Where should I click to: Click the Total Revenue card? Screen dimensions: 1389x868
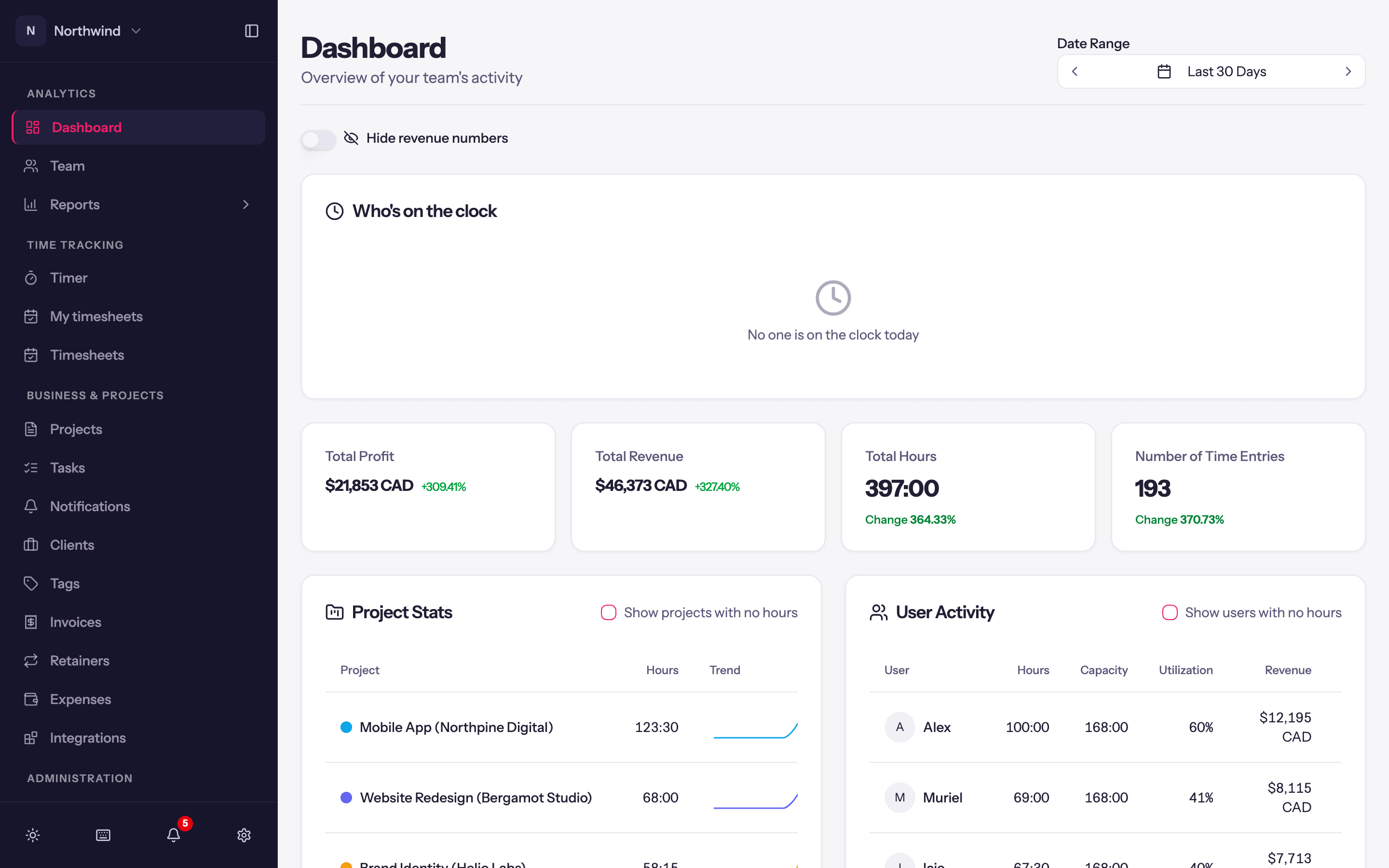[698, 487]
